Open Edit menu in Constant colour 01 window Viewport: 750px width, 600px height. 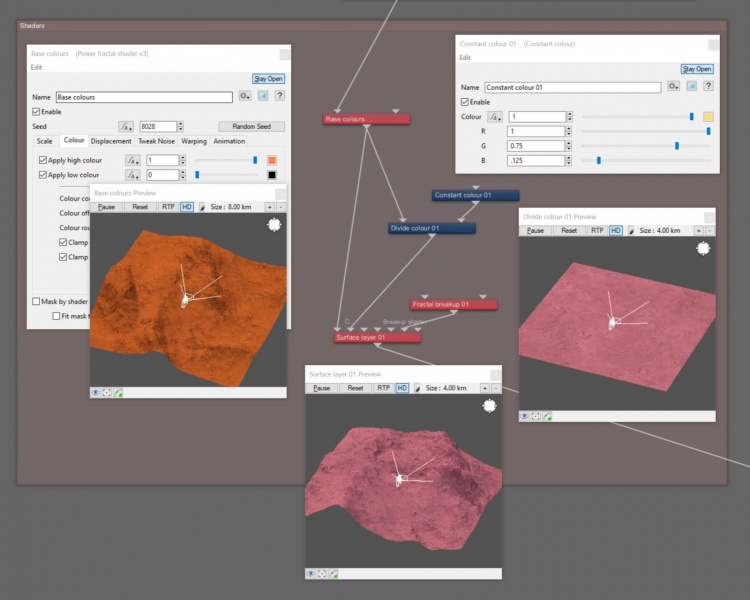[465, 57]
